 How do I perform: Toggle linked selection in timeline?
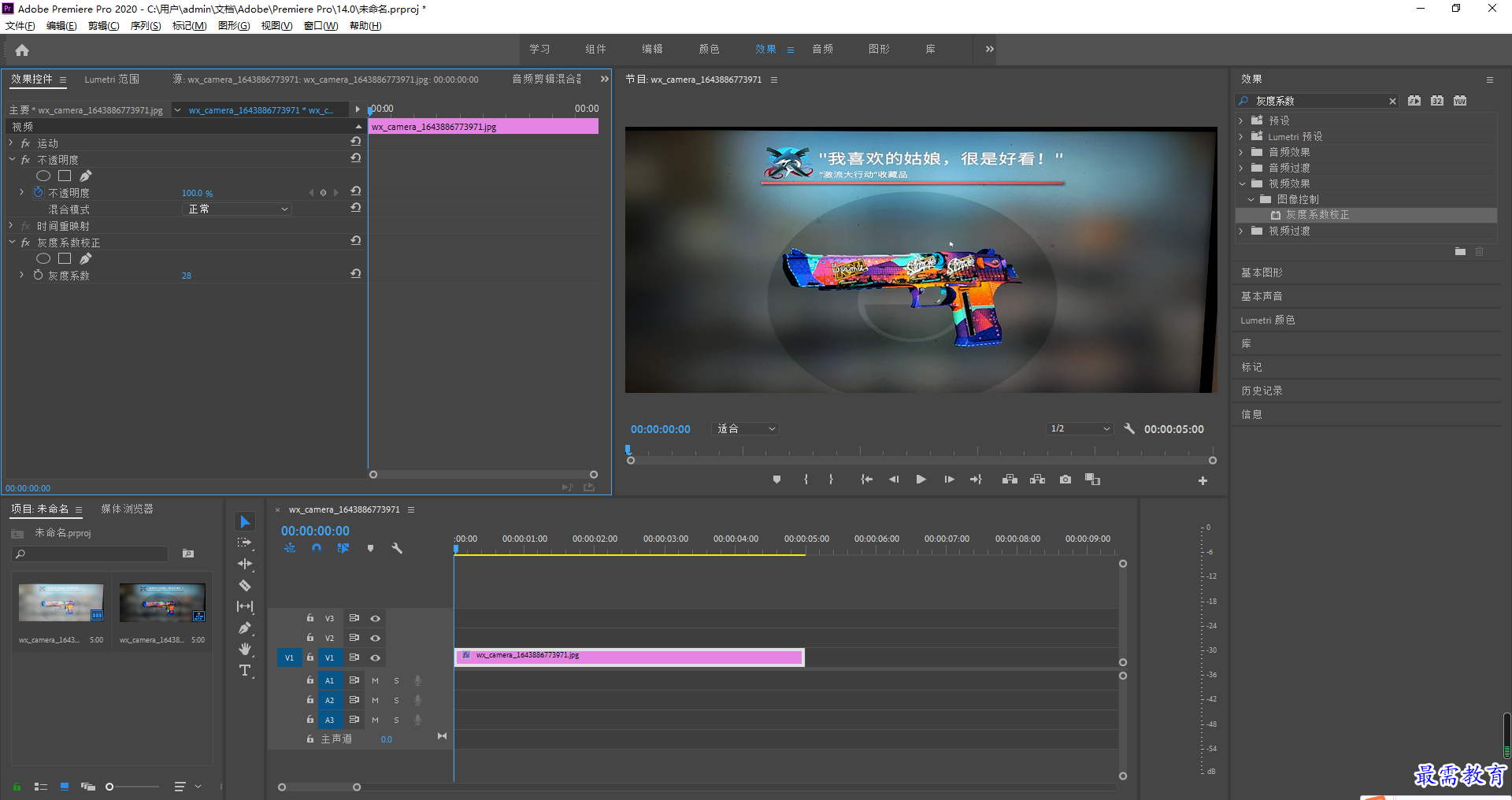point(343,548)
